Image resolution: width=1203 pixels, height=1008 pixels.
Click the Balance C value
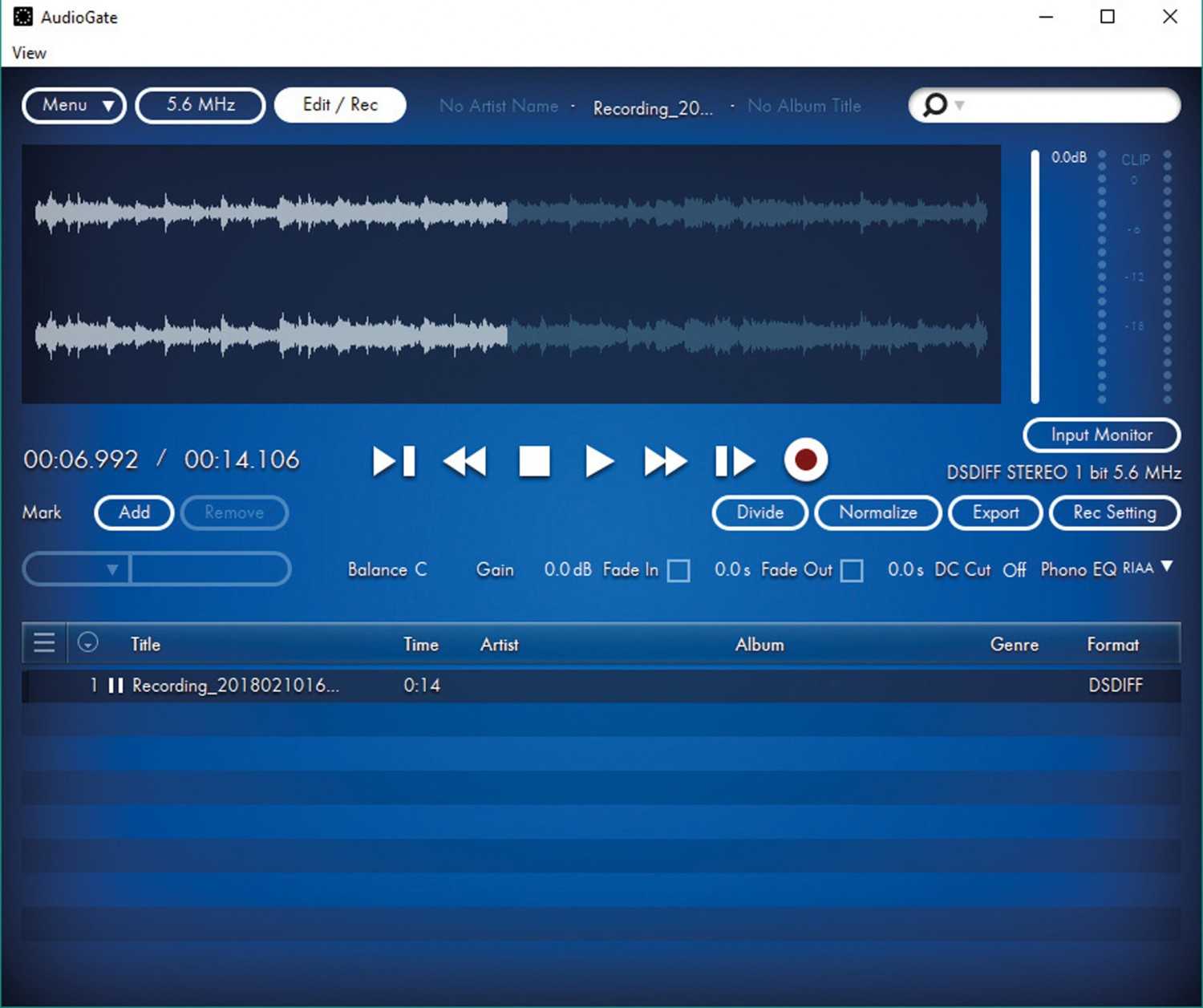[x=420, y=569]
